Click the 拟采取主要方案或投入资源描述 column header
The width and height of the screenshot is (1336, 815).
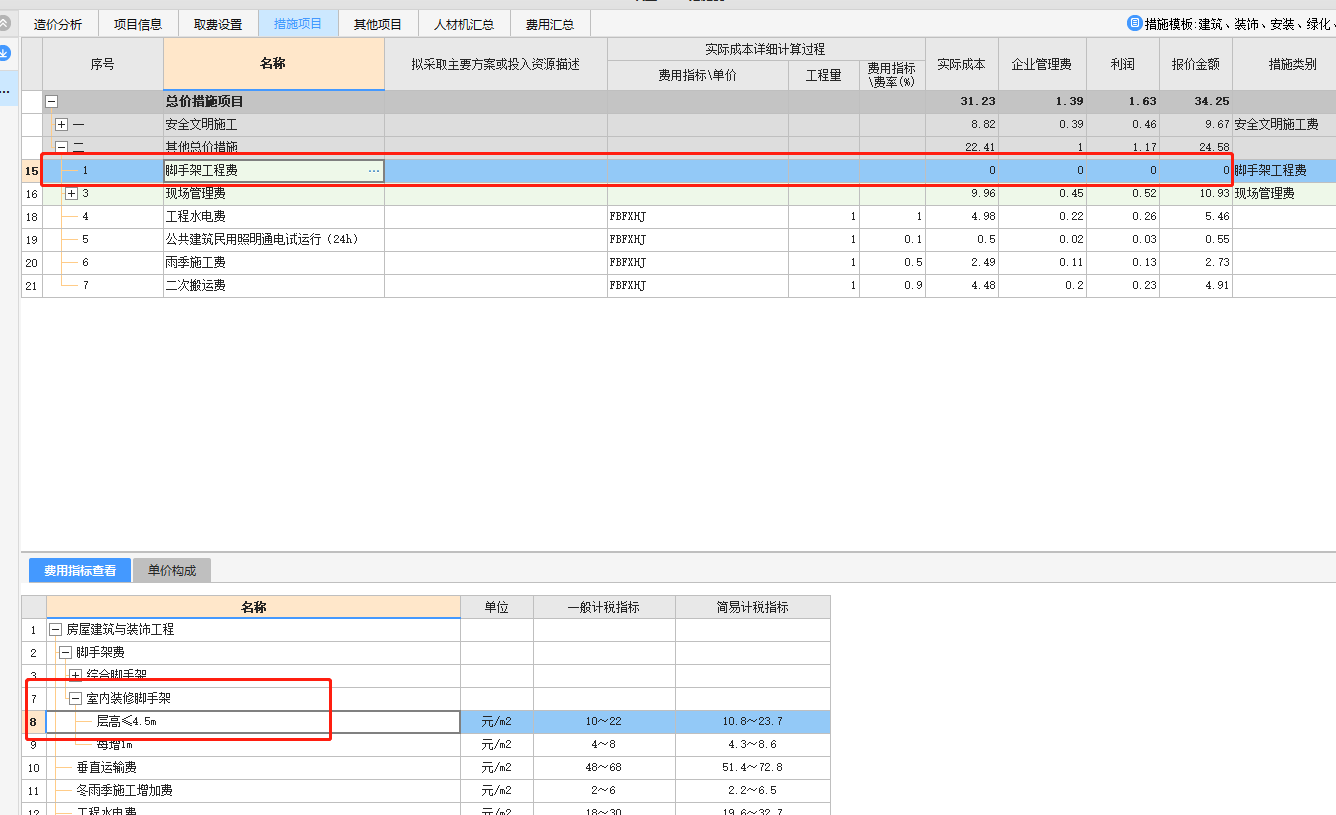[x=496, y=64]
